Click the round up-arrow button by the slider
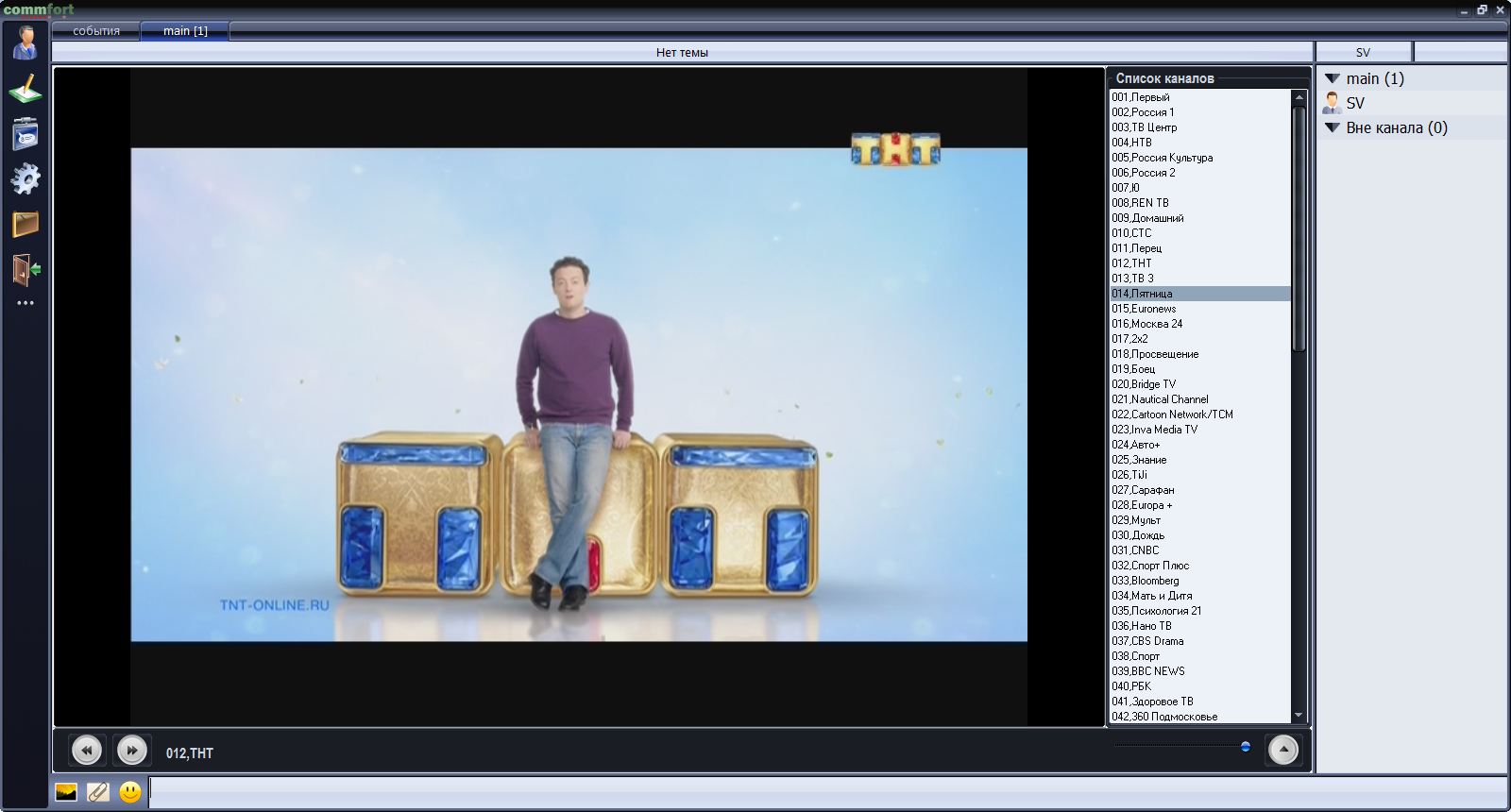This screenshot has height=812, width=1511. [x=1283, y=750]
